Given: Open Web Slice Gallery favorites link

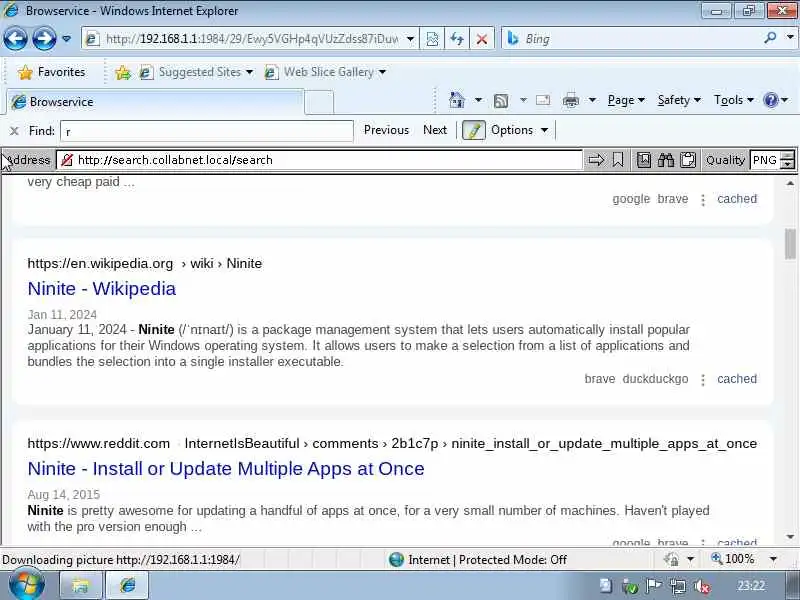Looking at the screenshot, I should 325,72.
